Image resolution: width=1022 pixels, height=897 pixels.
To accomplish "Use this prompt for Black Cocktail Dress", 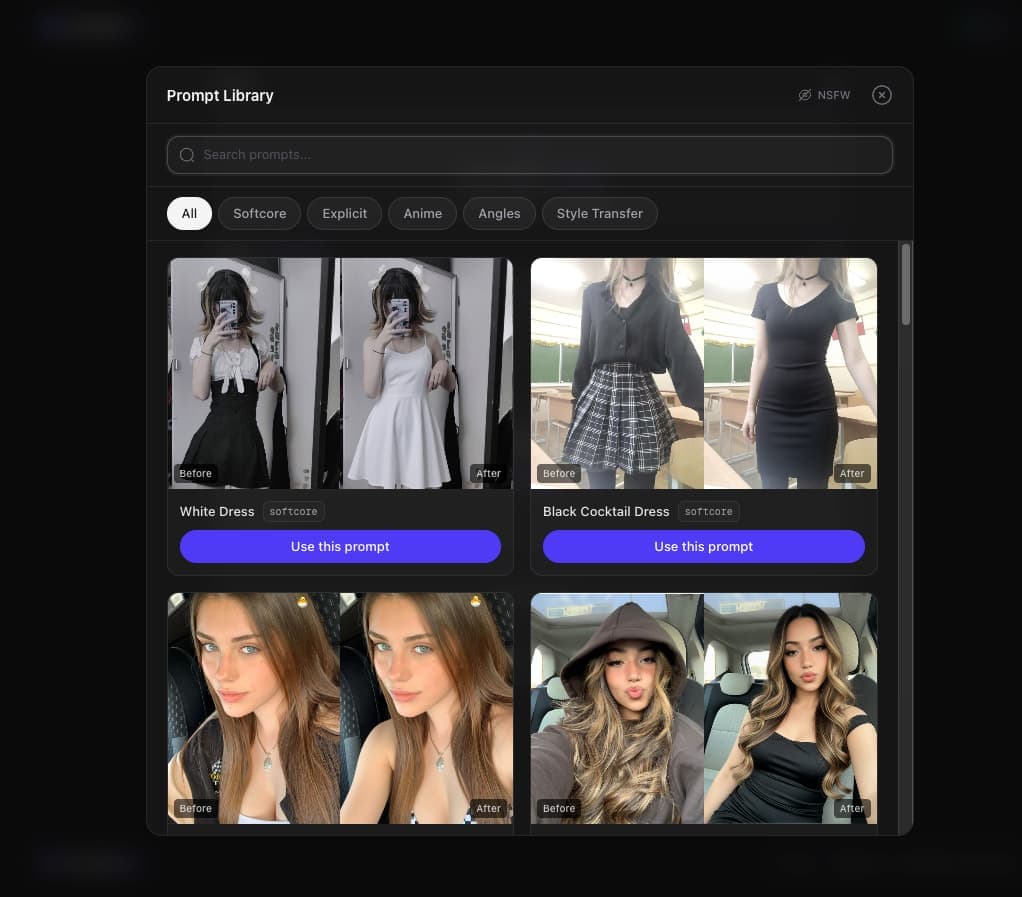I will [x=703, y=547].
